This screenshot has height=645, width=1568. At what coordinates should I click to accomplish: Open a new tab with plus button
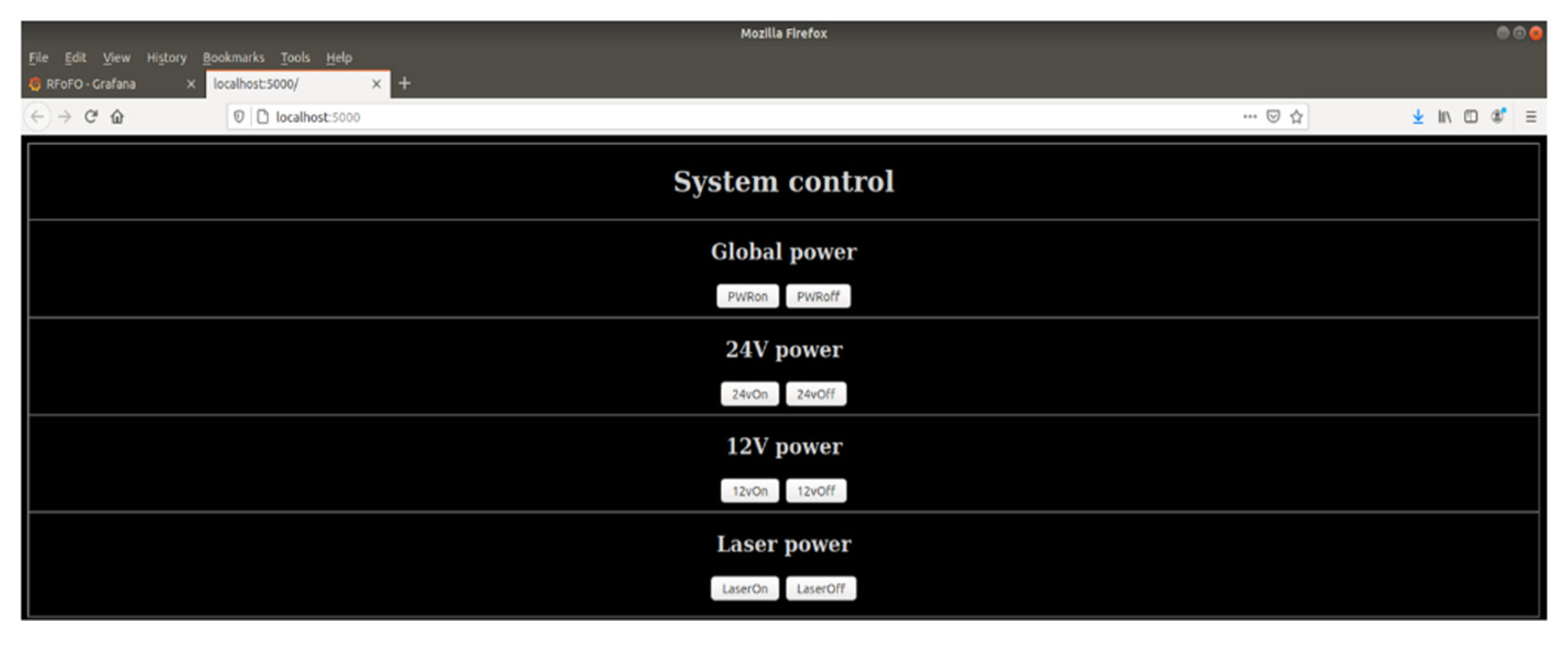coord(405,84)
